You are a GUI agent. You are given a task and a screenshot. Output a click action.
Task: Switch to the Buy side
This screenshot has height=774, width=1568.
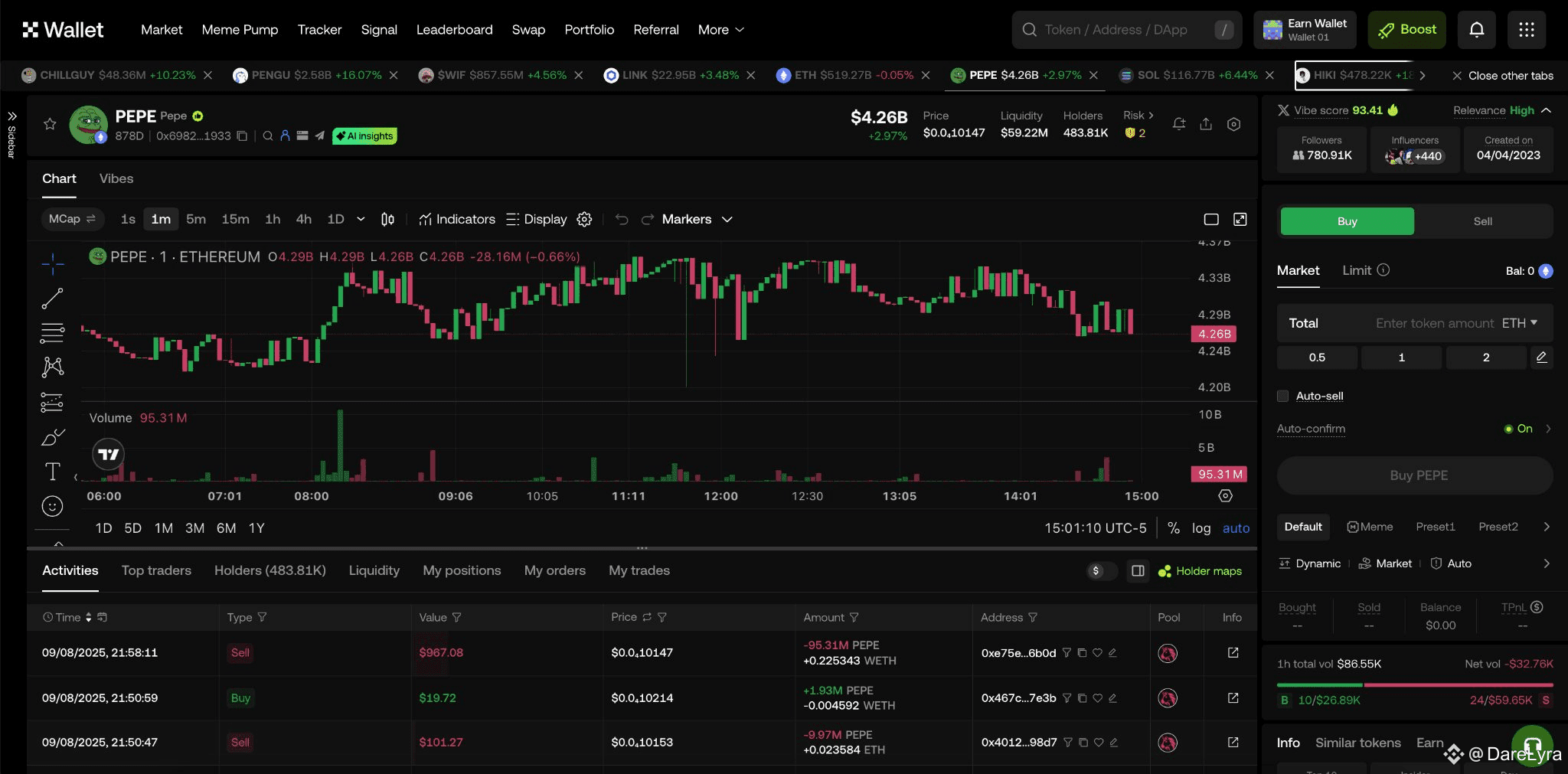click(1347, 221)
